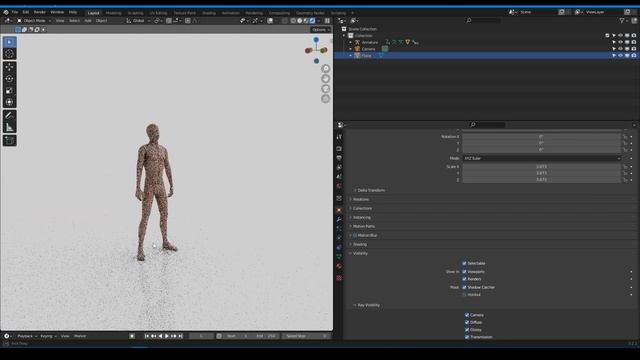This screenshot has height=360, width=640.
Task: Switch to the Layout workspace tab
Action: 93,13
